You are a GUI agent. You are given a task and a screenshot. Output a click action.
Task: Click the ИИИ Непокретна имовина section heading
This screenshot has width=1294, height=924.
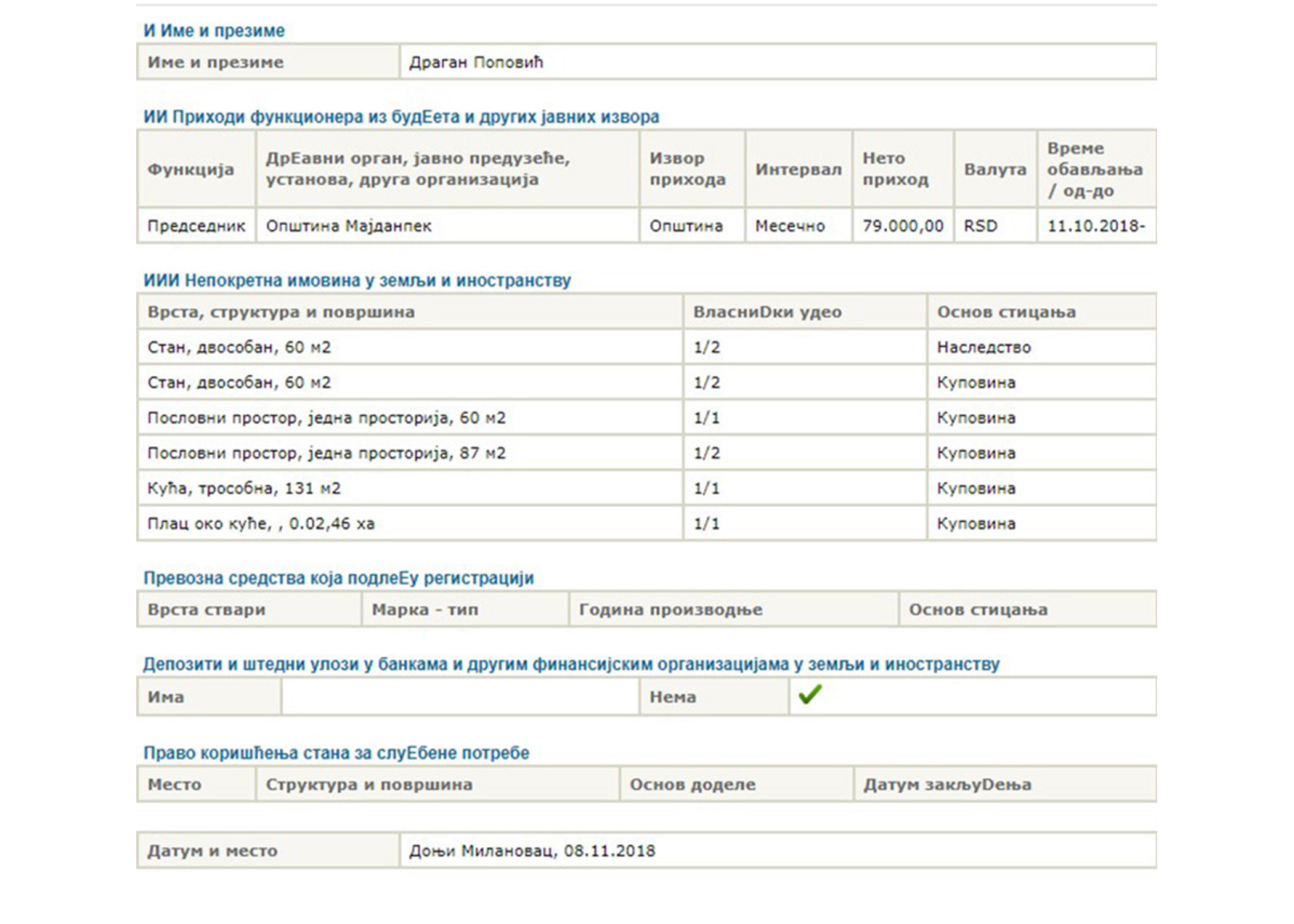pos(357,281)
